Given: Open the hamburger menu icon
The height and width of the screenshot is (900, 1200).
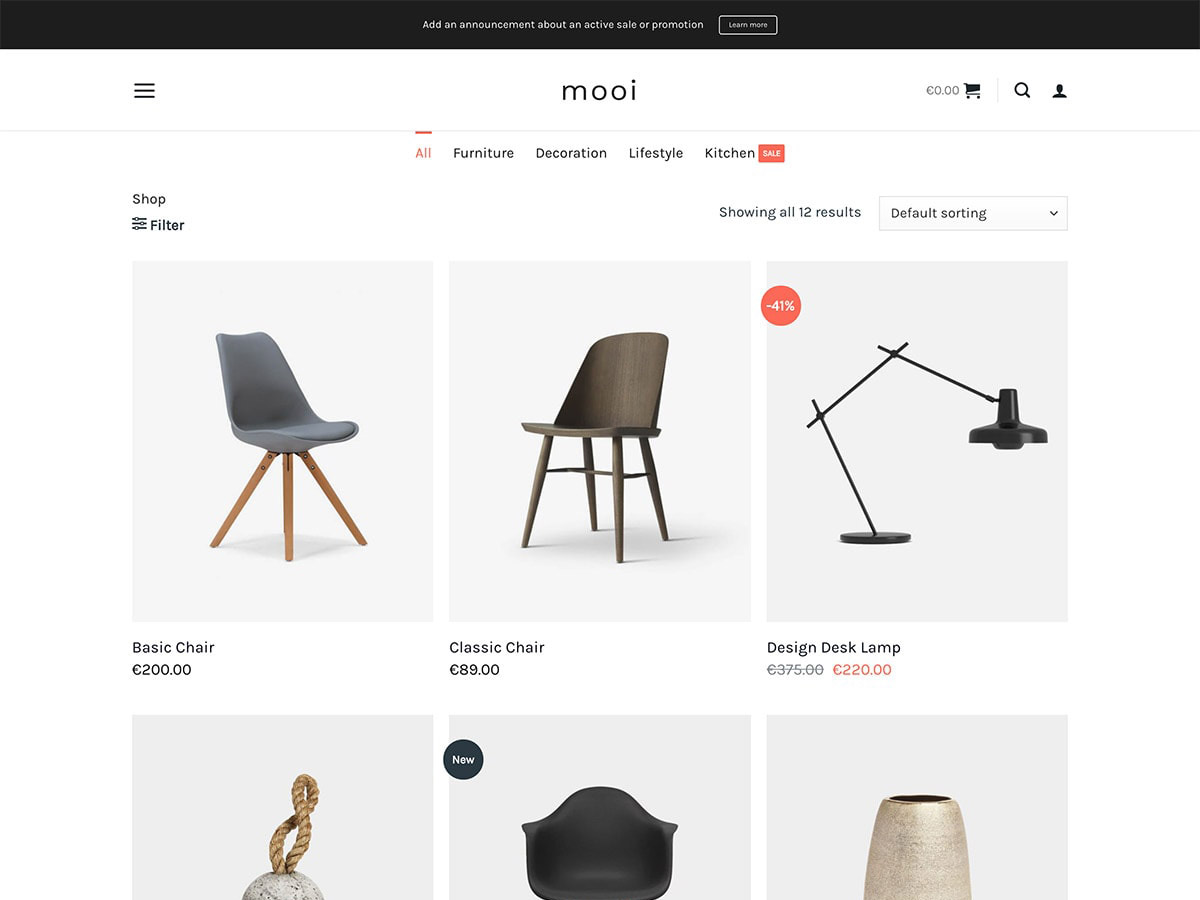Looking at the screenshot, I should click(x=144, y=90).
